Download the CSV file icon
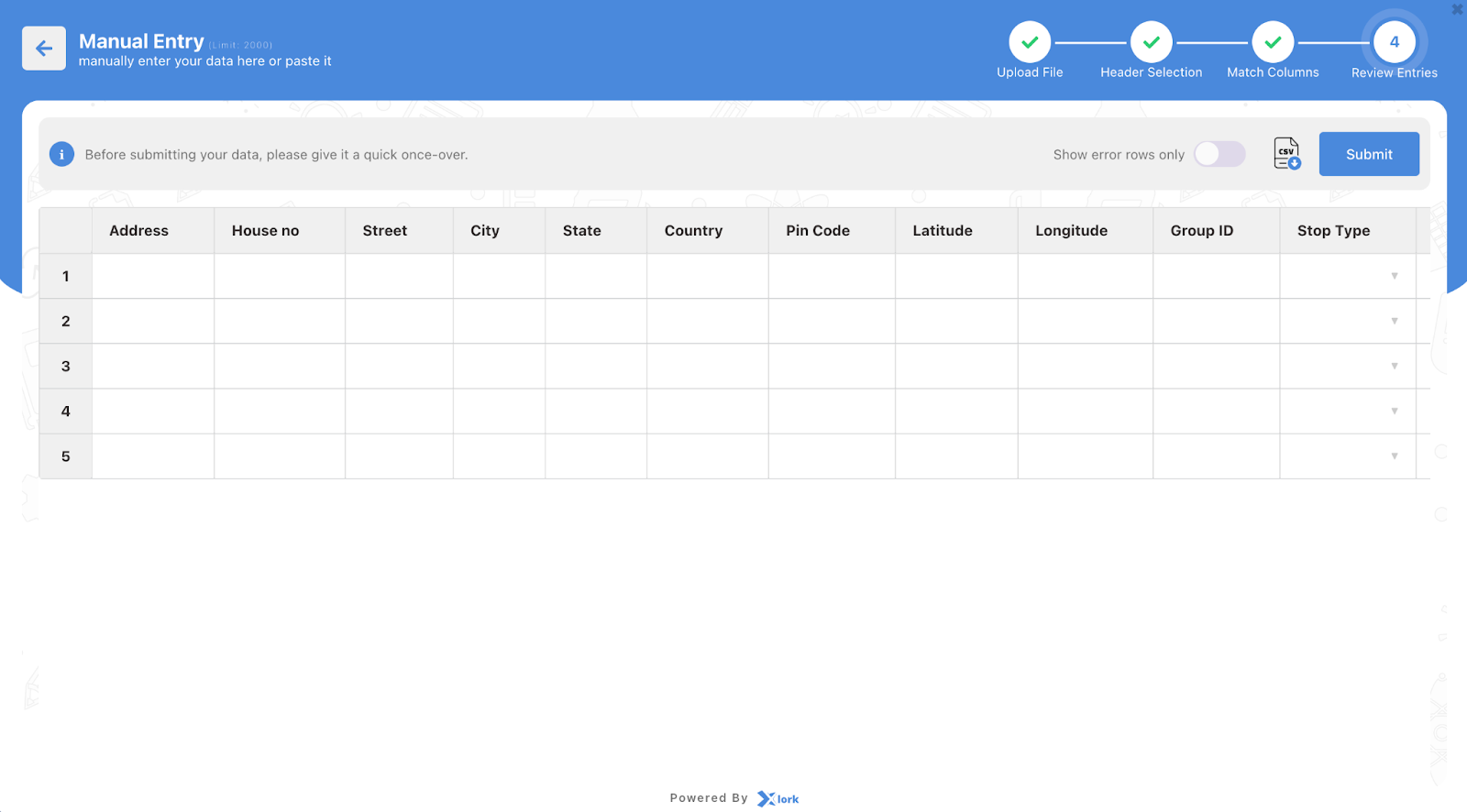Viewport: 1467px width, 812px height. (x=1286, y=154)
